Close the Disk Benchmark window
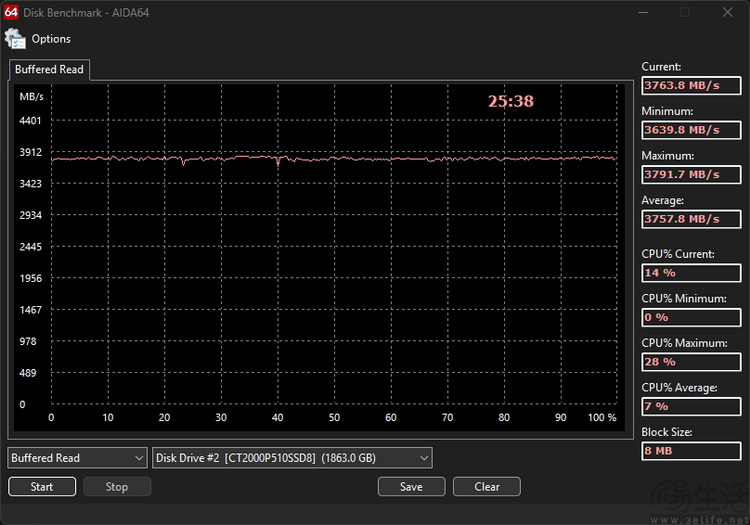 [x=728, y=12]
